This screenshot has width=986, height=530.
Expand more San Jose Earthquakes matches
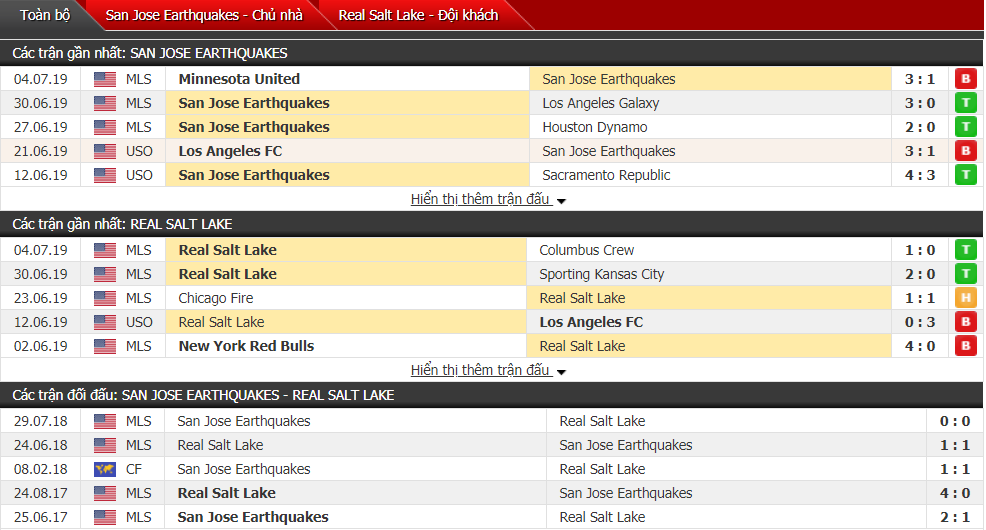coord(488,199)
